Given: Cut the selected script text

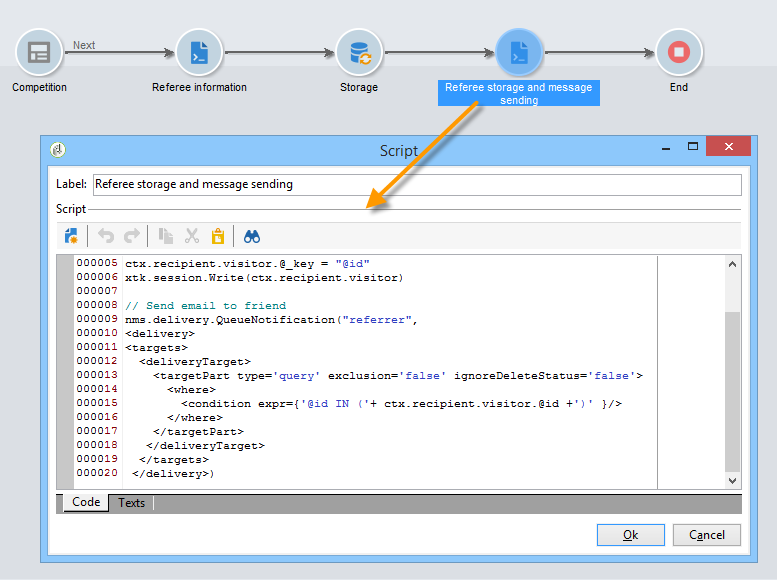Looking at the screenshot, I should tap(192, 236).
